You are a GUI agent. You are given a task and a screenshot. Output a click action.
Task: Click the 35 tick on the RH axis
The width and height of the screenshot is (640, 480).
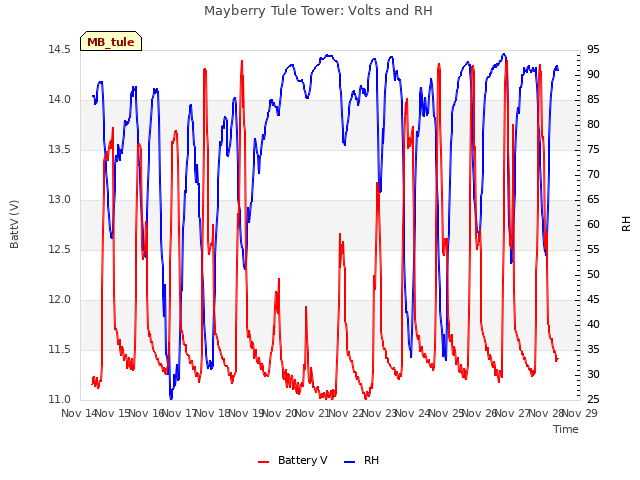pos(593,349)
